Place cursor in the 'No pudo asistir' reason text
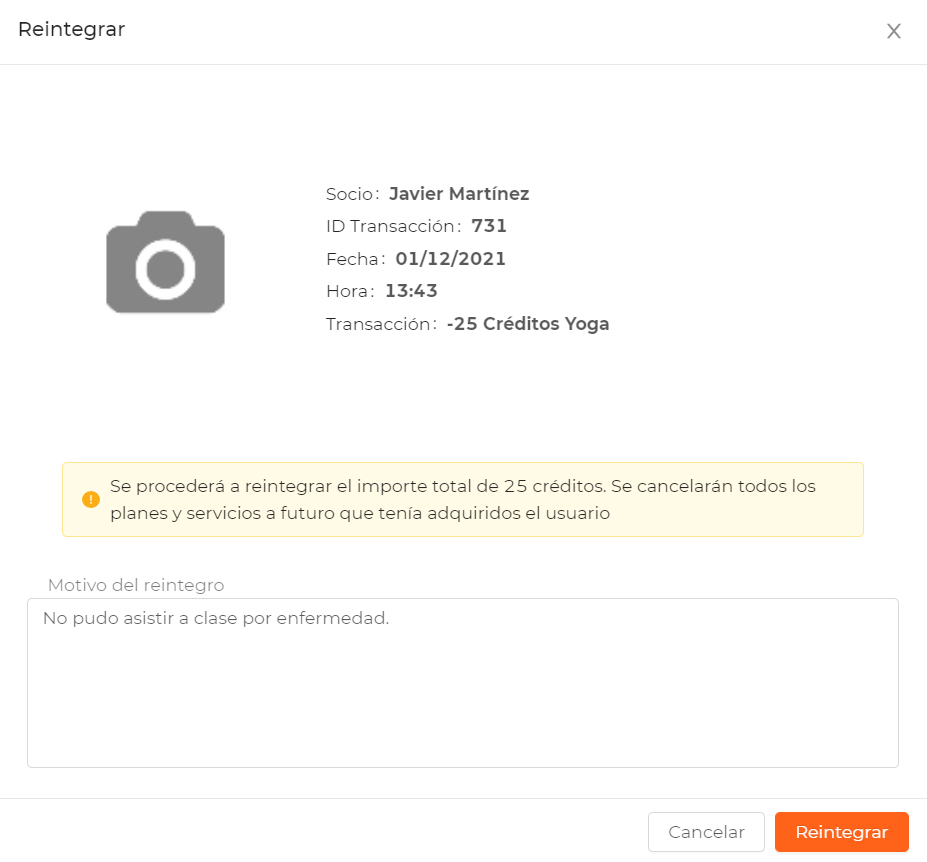The width and height of the screenshot is (927, 862). pyautogui.click(x=216, y=618)
